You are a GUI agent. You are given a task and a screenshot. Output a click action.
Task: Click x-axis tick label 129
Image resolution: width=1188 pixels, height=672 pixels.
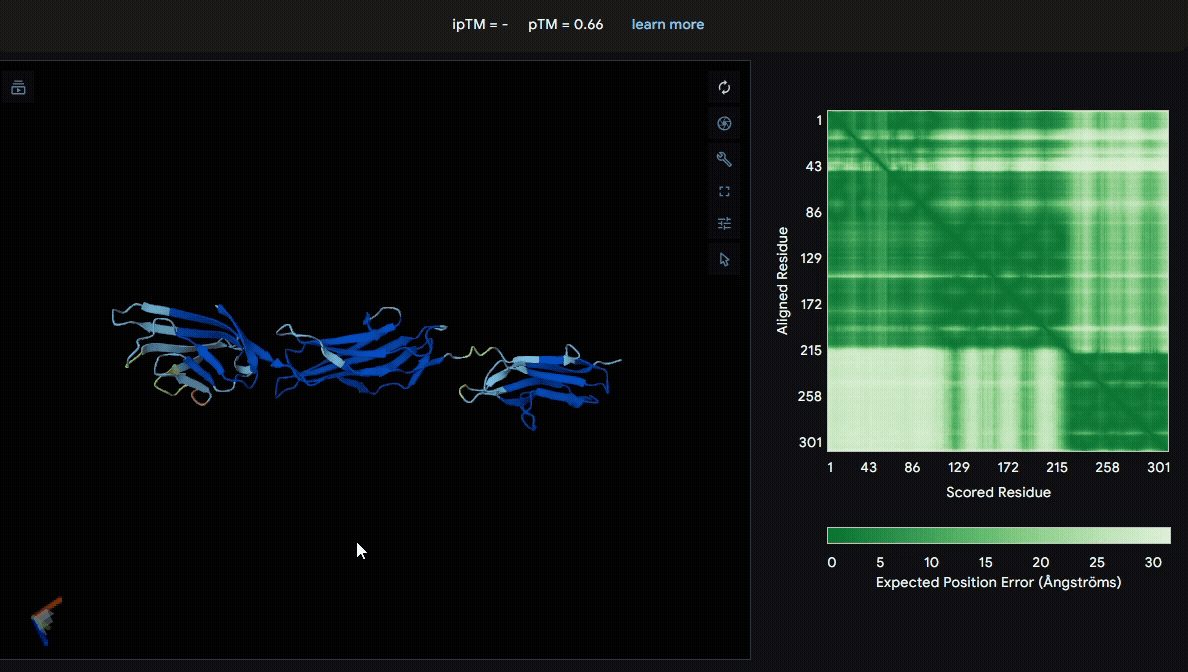click(958, 467)
